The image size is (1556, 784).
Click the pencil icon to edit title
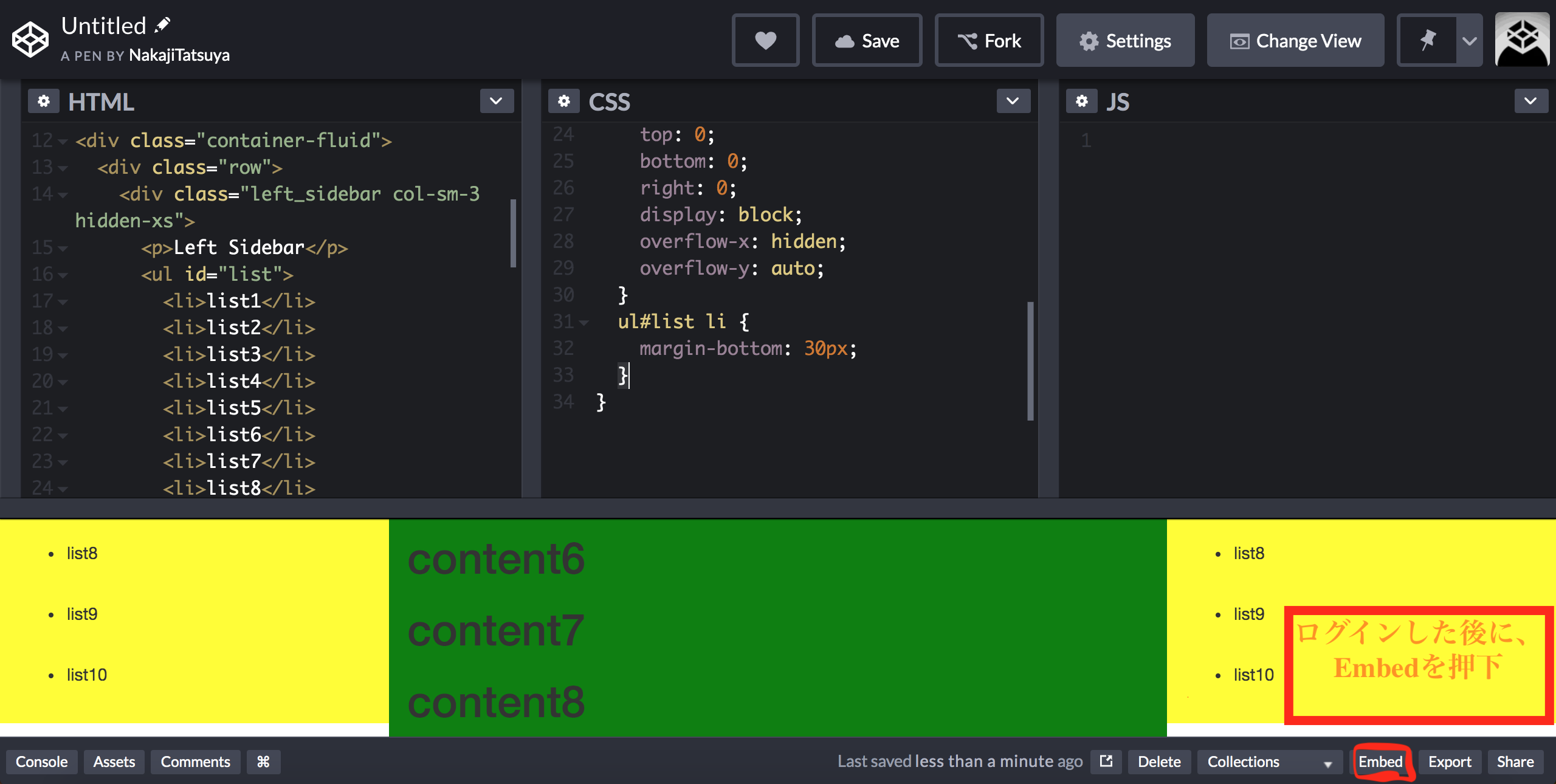[x=162, y=26]
